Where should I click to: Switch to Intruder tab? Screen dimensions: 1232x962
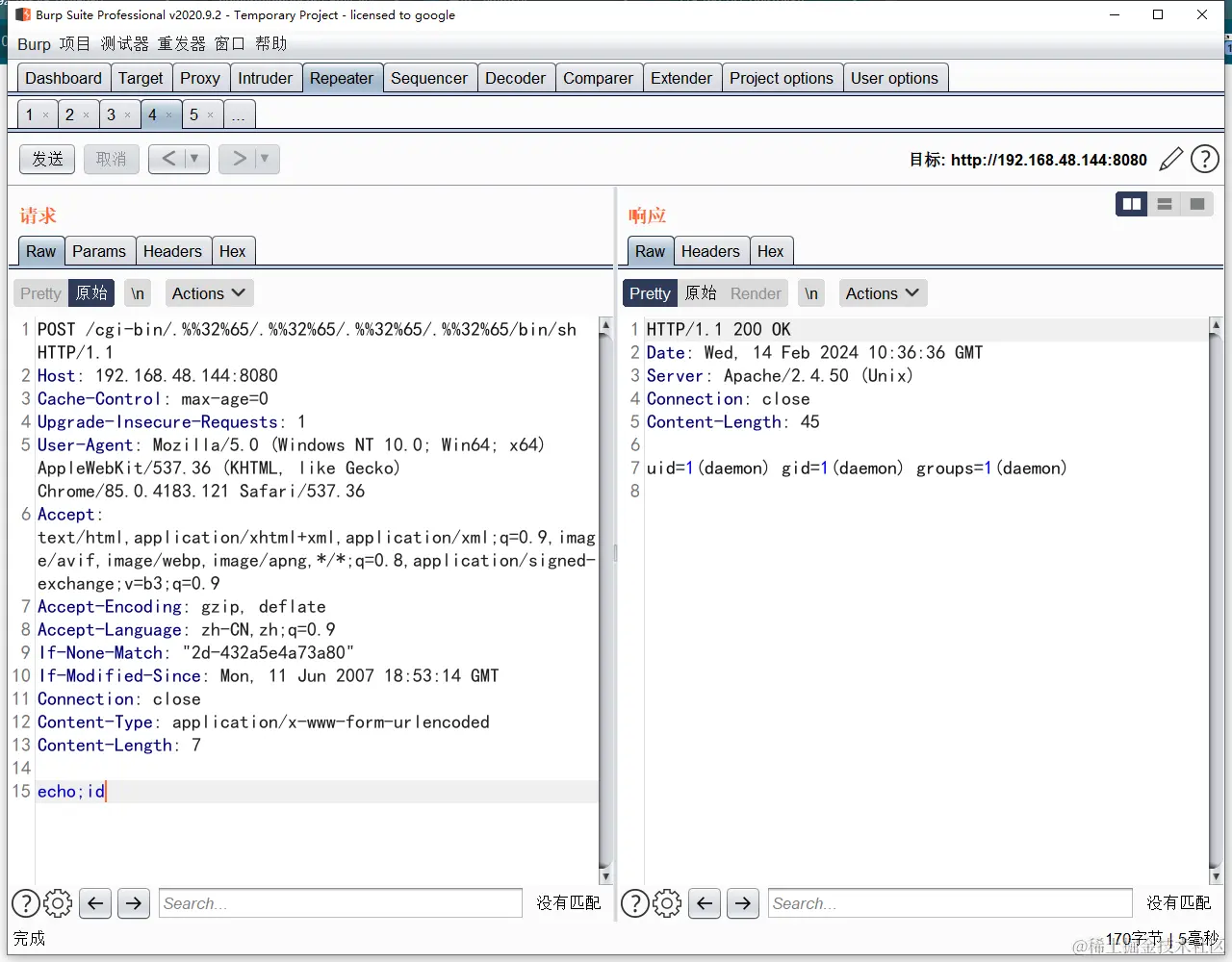coord(266,78)
